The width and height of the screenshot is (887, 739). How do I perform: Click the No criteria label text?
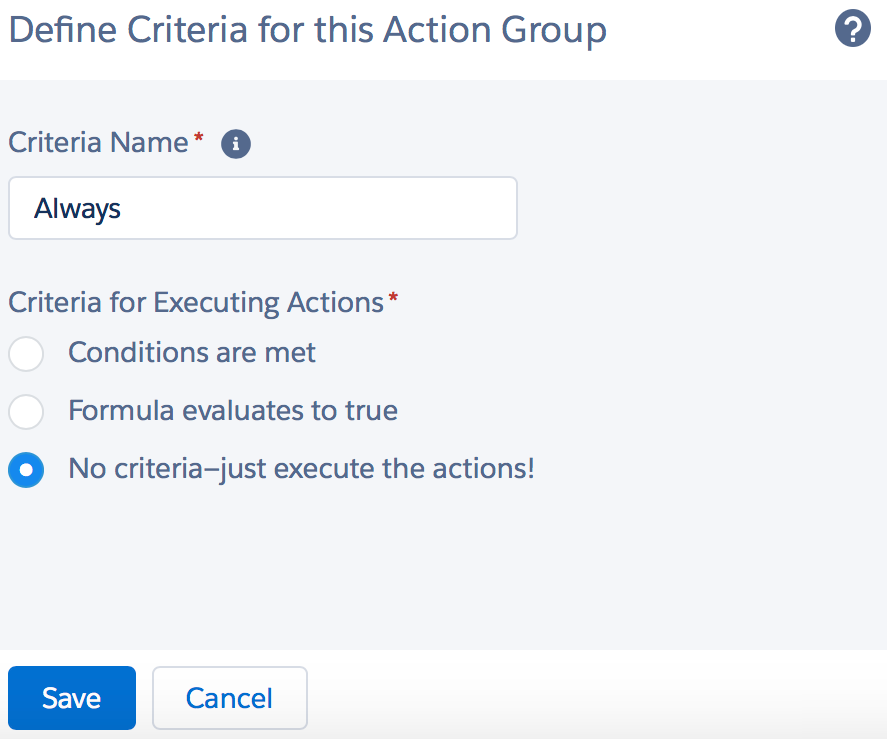pos(302,469)
